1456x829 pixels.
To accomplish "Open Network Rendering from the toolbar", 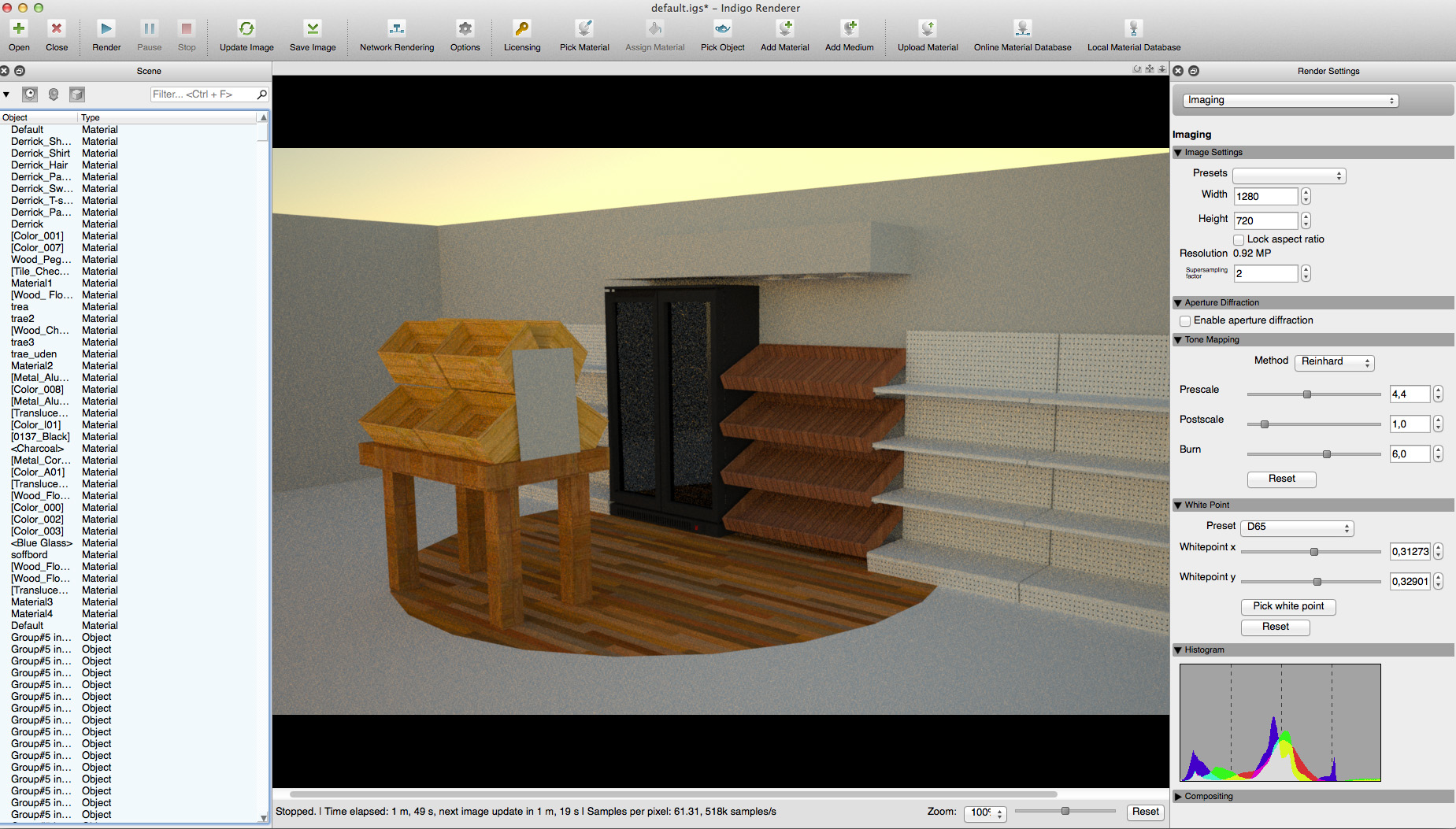I will (x=397, y=29).
